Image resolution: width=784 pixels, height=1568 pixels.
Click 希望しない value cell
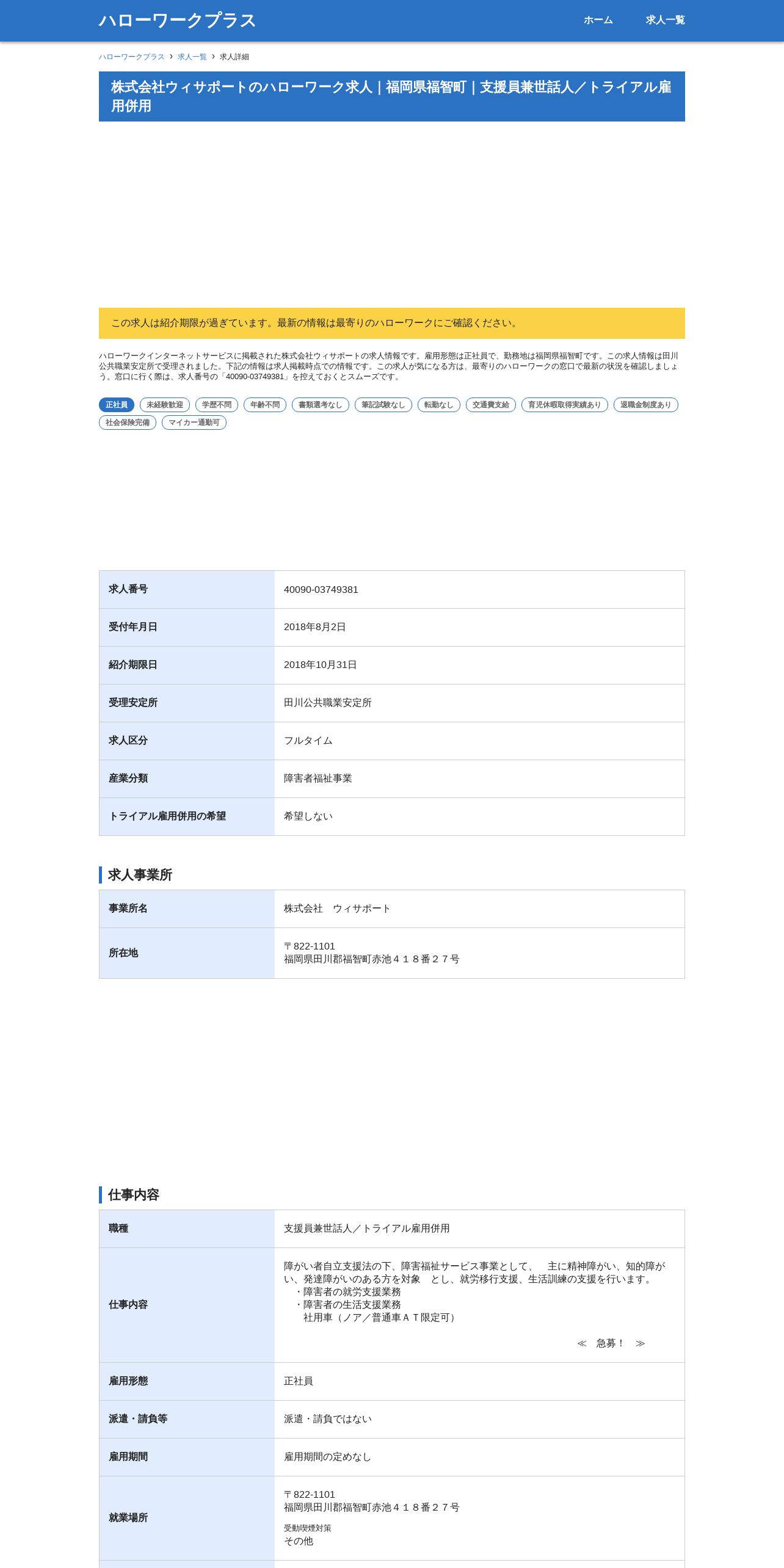(479, 816)
